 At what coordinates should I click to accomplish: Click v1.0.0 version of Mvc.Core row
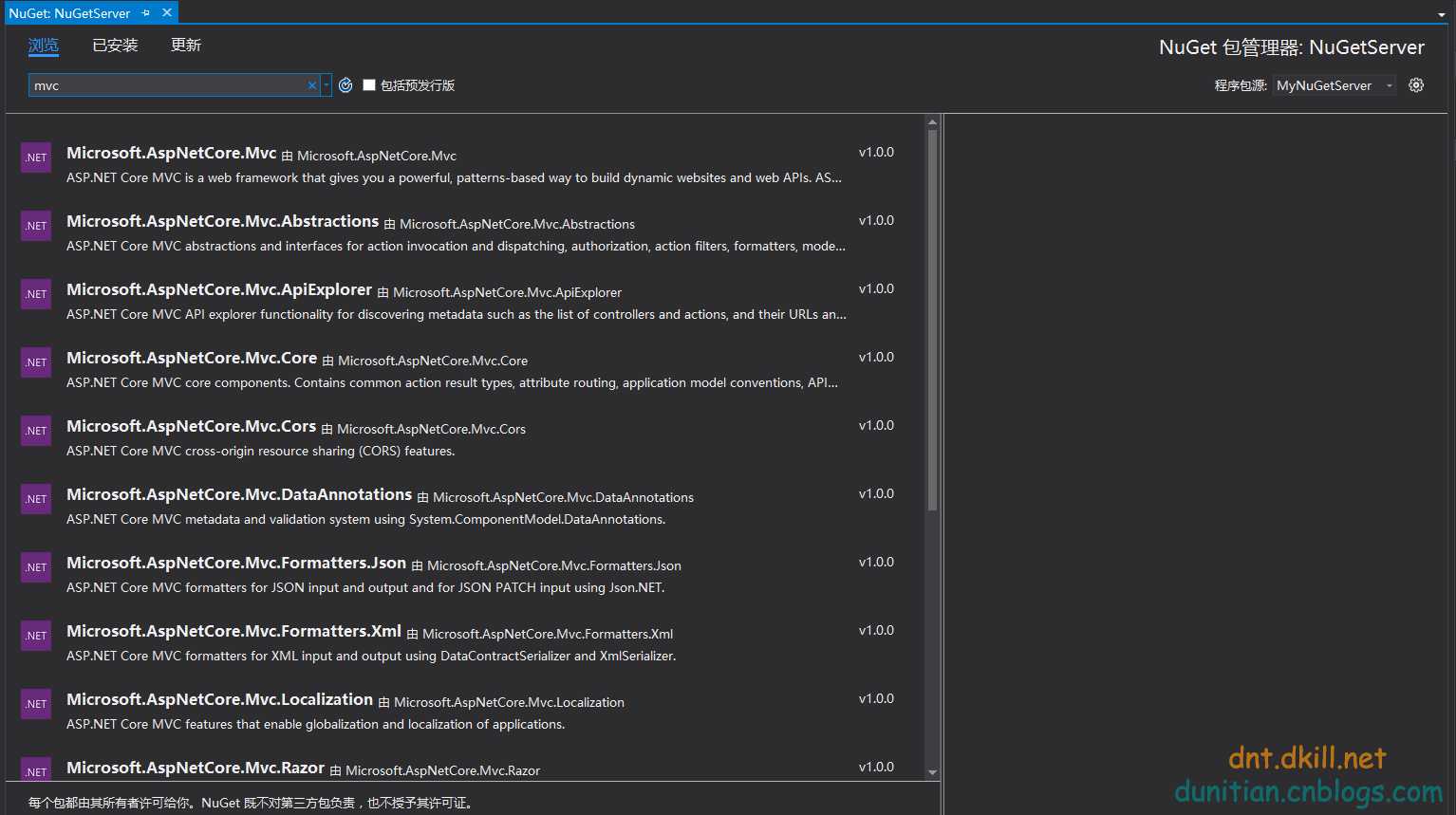click(876, 357)
